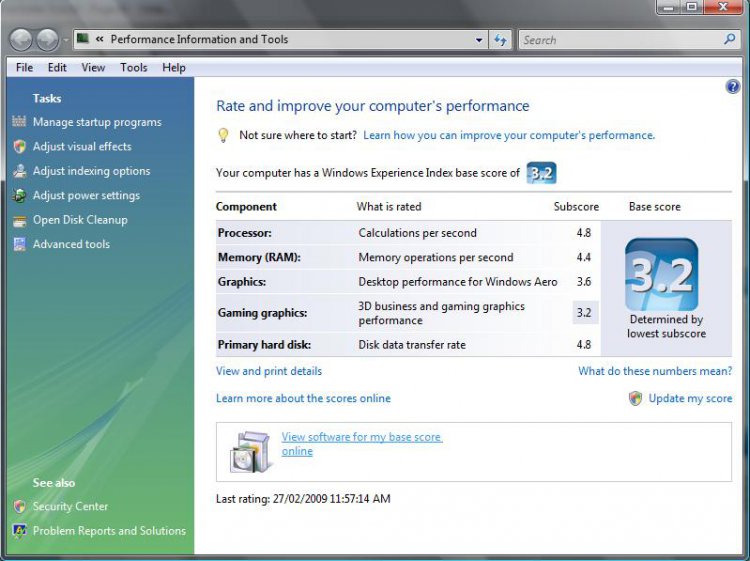The image size is (750, 561).
Task: Click the Last rating date text
Action: (x=303, y=499)
